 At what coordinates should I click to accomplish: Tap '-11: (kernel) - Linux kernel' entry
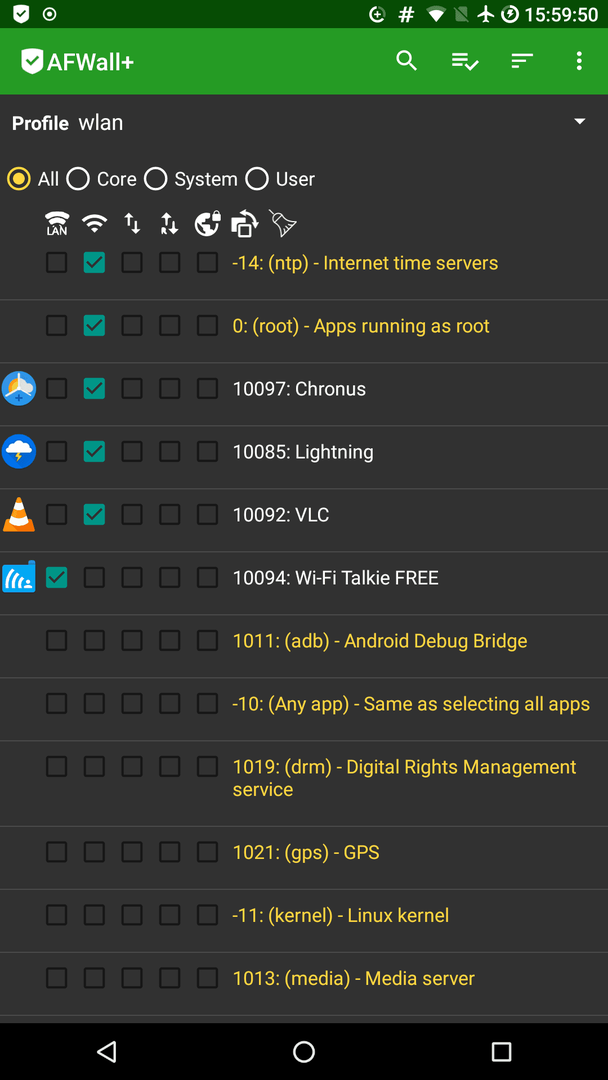[340, 915]
